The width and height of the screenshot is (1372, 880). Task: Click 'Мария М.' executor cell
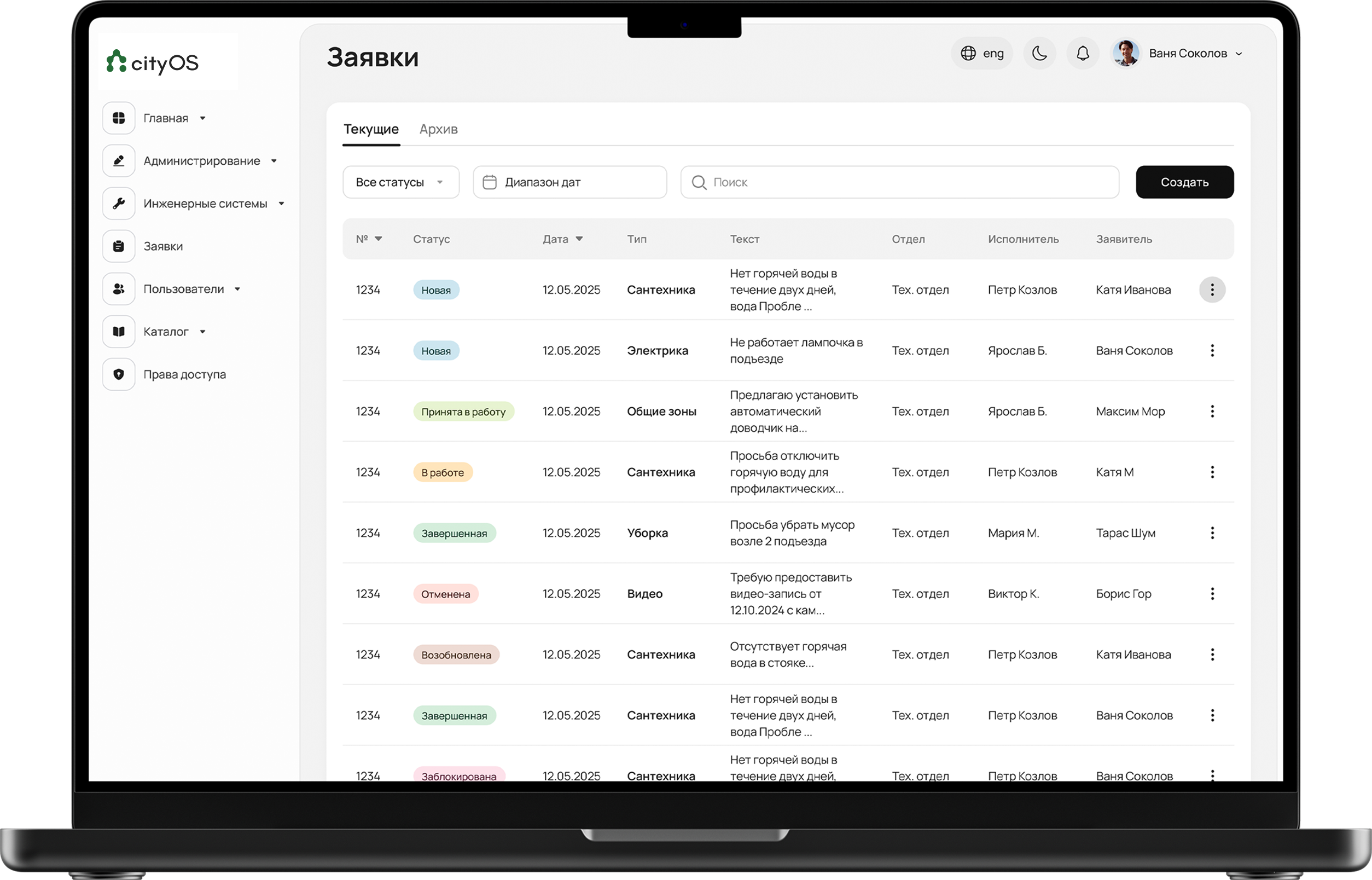click(x=1013, y=533)
